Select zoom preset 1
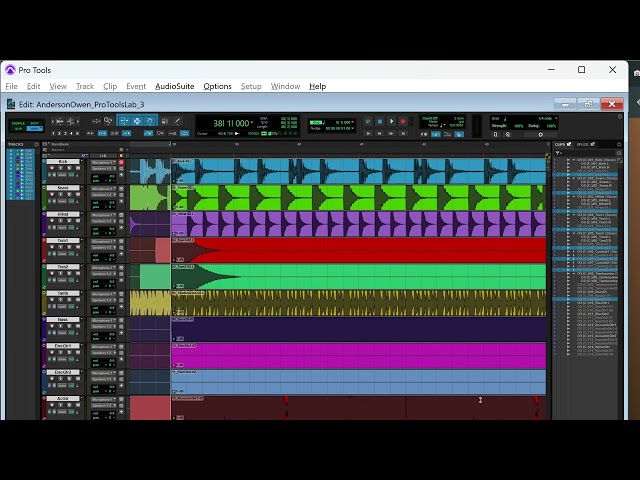The width and height of the screenshot is (640, 480). click(x=53, y=133)
